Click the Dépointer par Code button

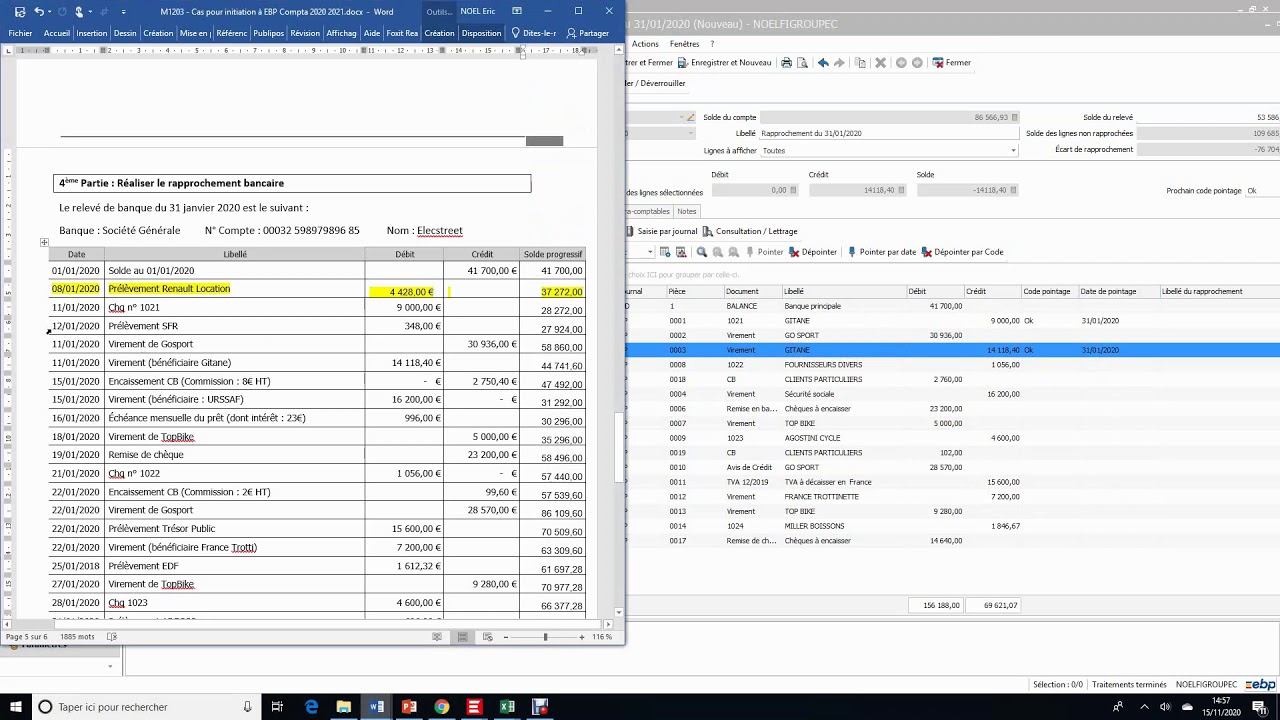962,252
